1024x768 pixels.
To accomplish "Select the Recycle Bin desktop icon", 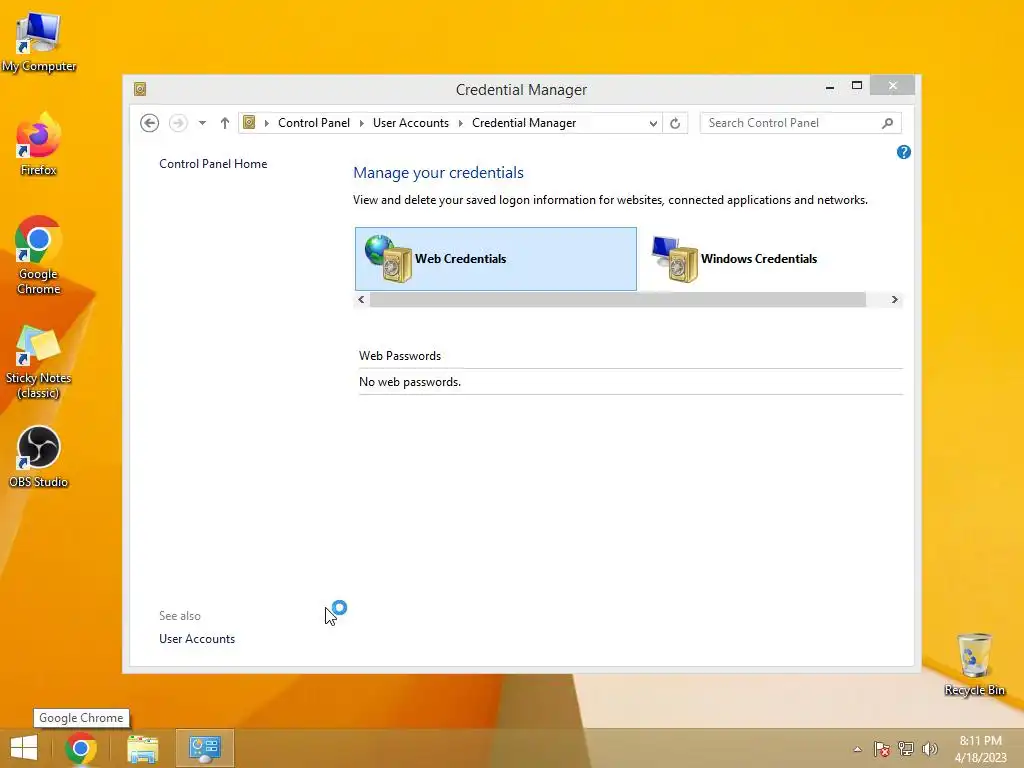I will pyautogui.click(x=974, y=664).
